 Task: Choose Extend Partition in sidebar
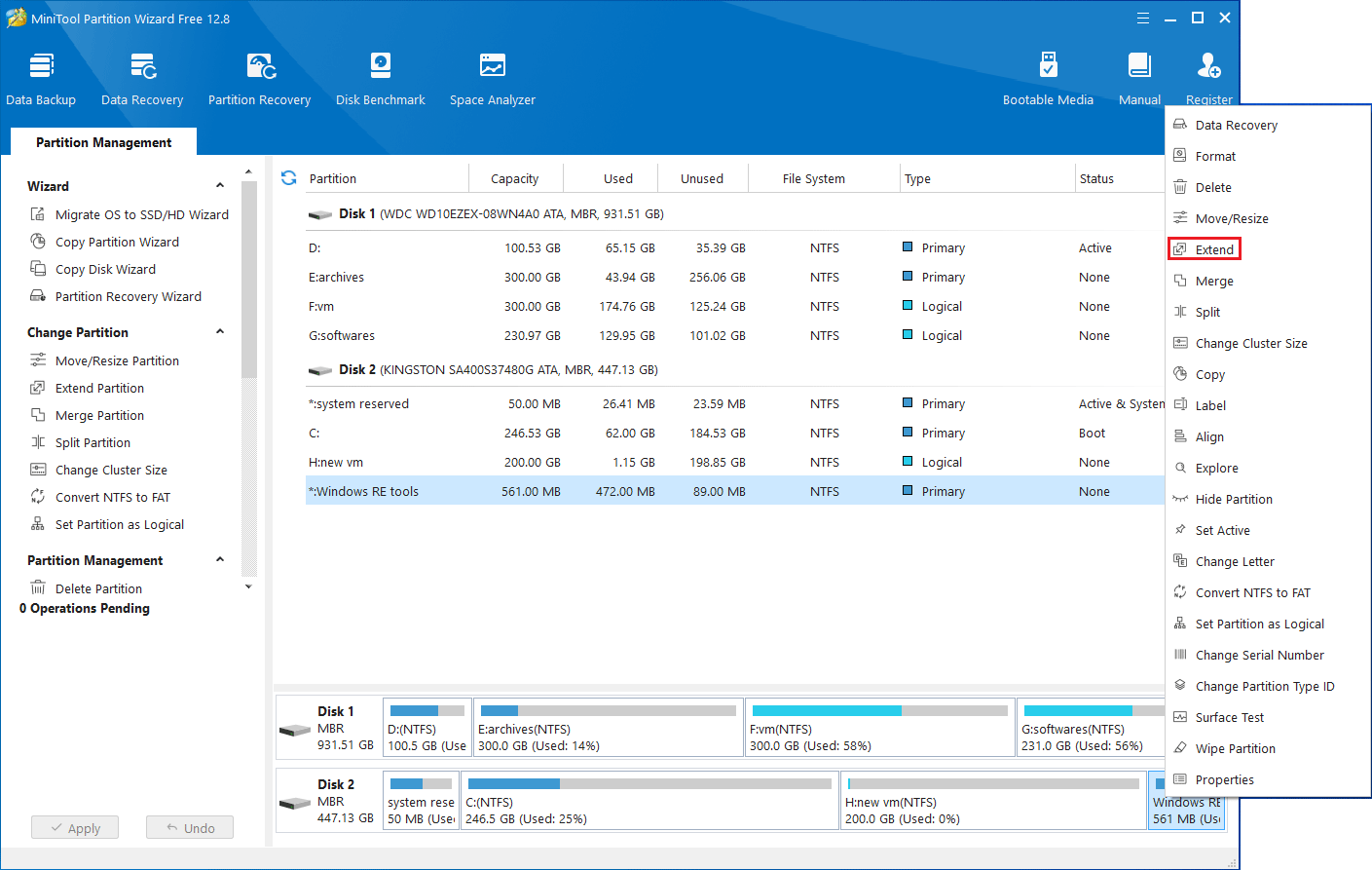(88, 388)
